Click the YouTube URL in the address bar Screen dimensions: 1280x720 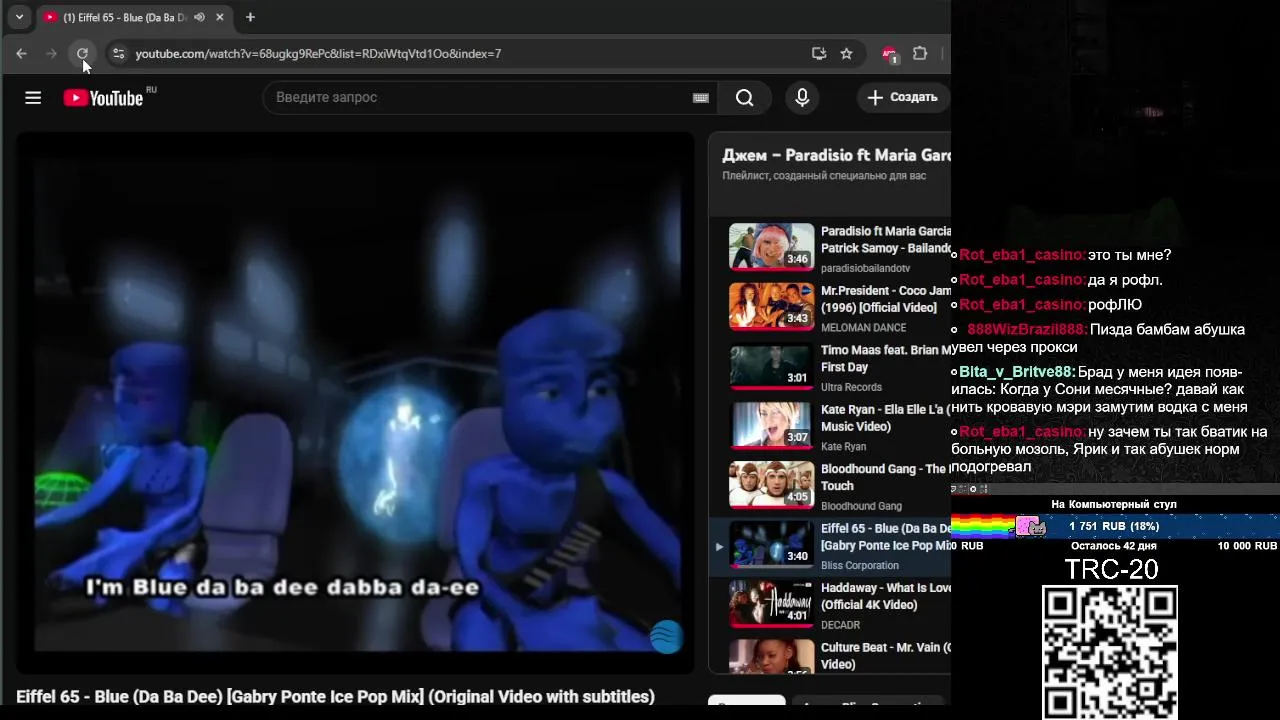(318, 54)
